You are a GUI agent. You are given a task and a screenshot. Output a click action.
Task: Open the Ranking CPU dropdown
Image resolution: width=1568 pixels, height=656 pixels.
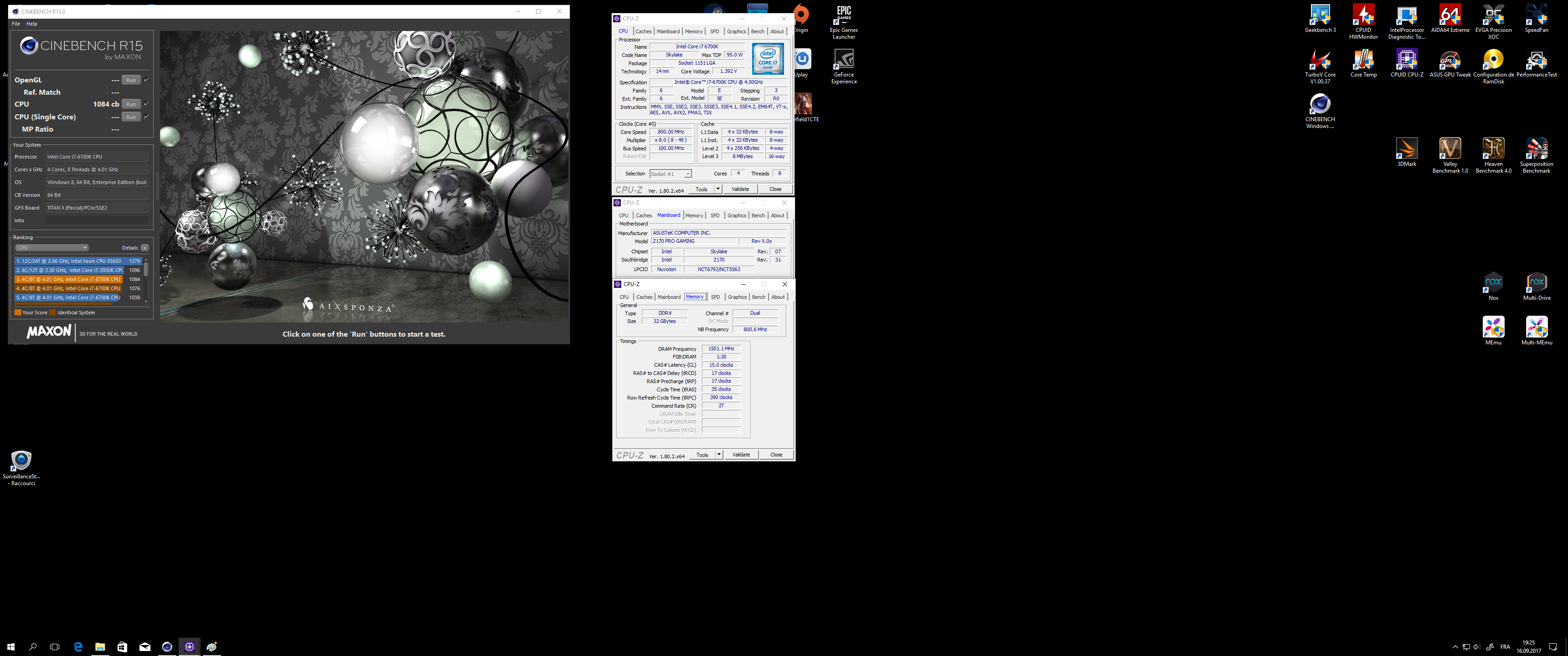[x=52, y=248]
